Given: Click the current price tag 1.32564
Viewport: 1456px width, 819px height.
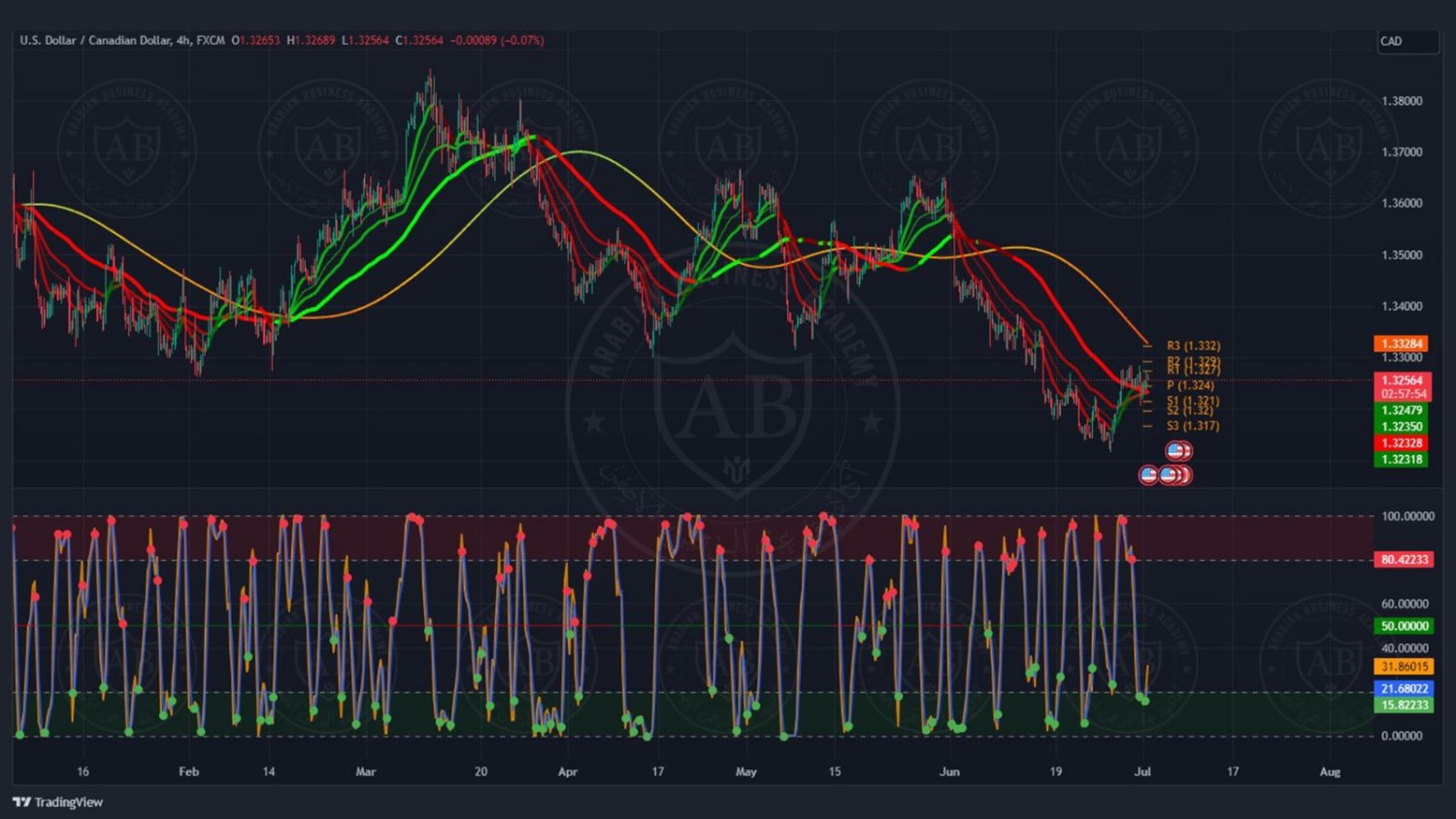Looking at the screenshot, I should click(1401, 380).
